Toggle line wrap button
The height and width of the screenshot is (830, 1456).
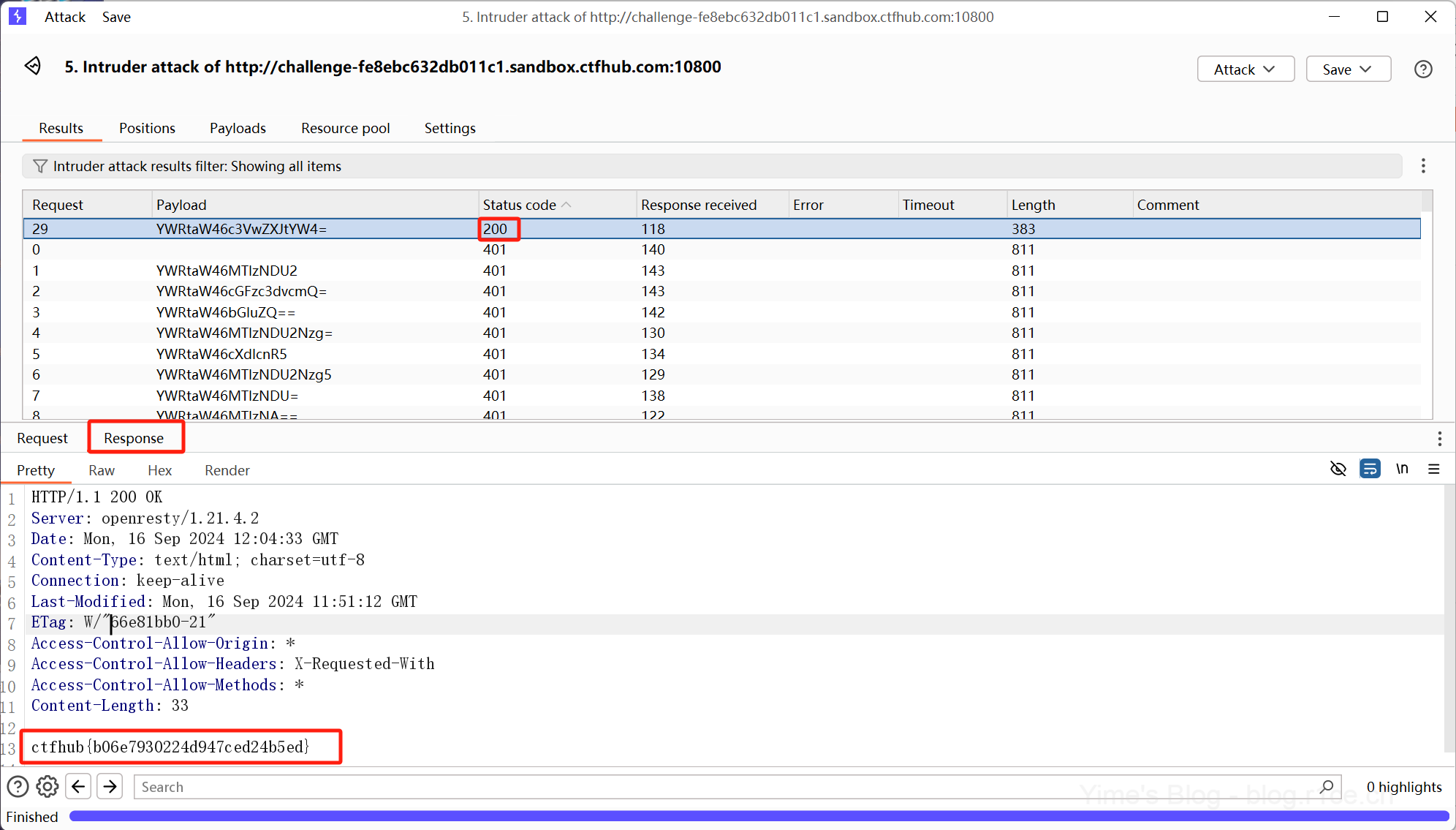[1370, 469]
